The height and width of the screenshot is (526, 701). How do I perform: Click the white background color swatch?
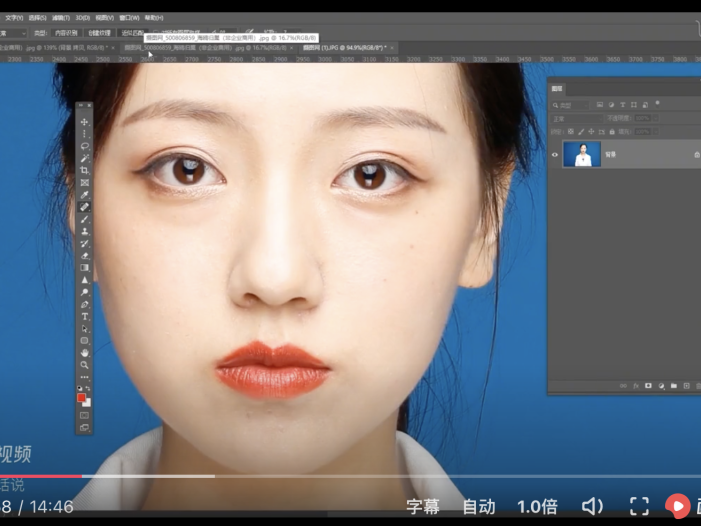(x=88, y=404)
